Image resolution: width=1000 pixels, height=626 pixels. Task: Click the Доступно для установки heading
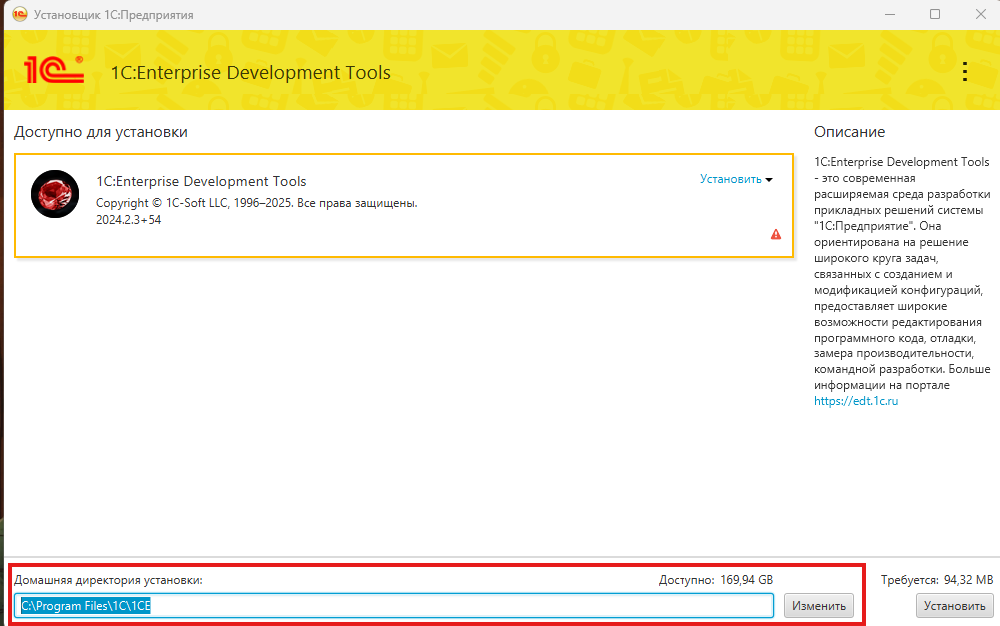(101, 132)
